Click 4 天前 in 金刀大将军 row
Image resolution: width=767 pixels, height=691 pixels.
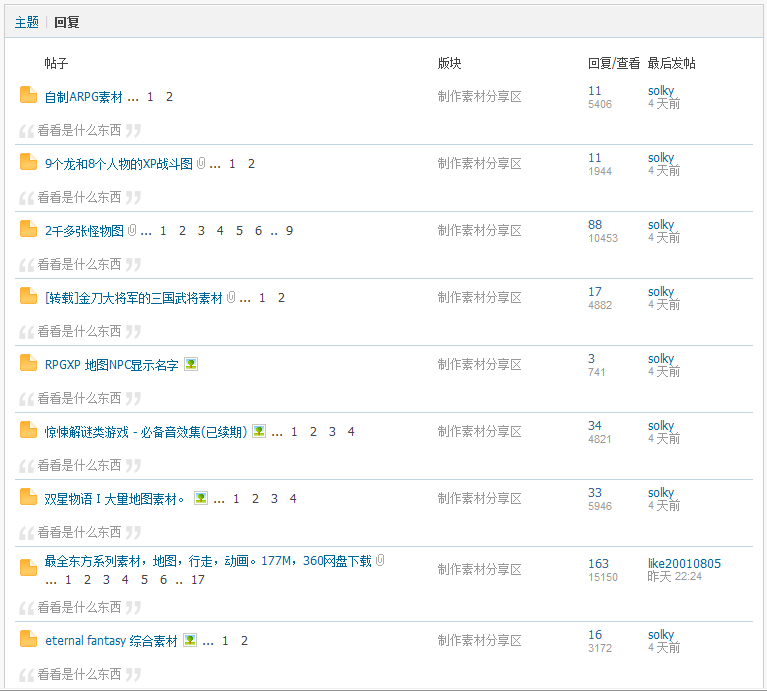pos(664,305)
